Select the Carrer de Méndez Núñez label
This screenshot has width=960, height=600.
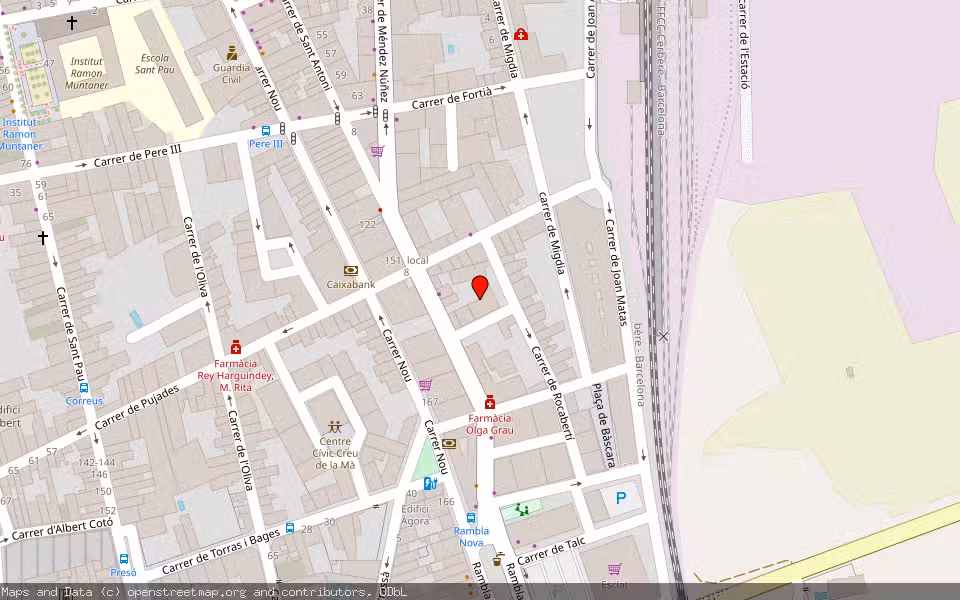pos(382,51)
